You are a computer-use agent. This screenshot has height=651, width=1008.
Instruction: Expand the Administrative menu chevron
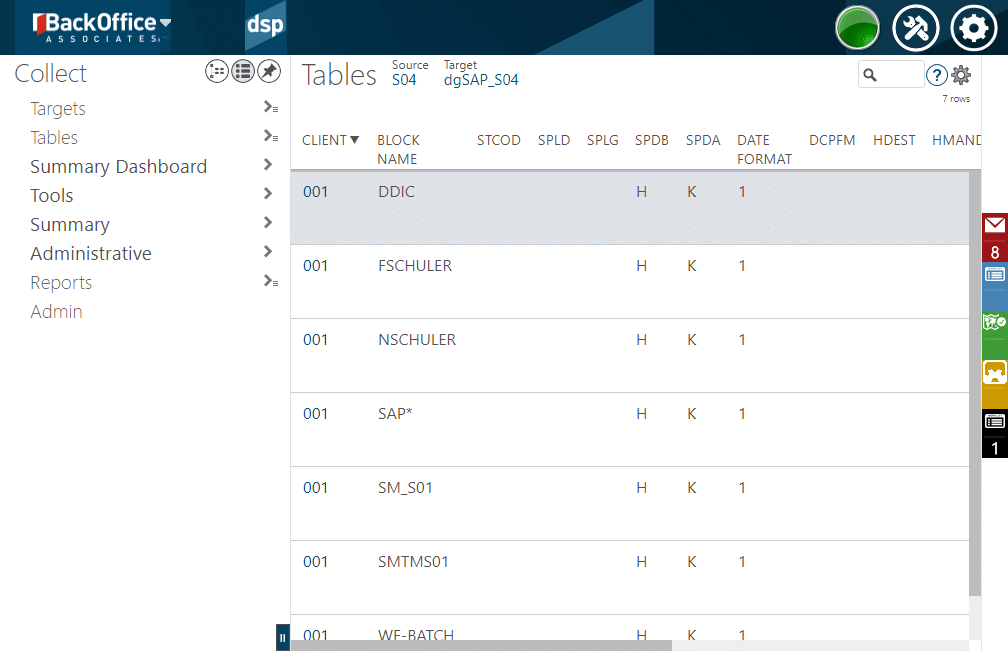pyautogui.click(x=268, y=252)
